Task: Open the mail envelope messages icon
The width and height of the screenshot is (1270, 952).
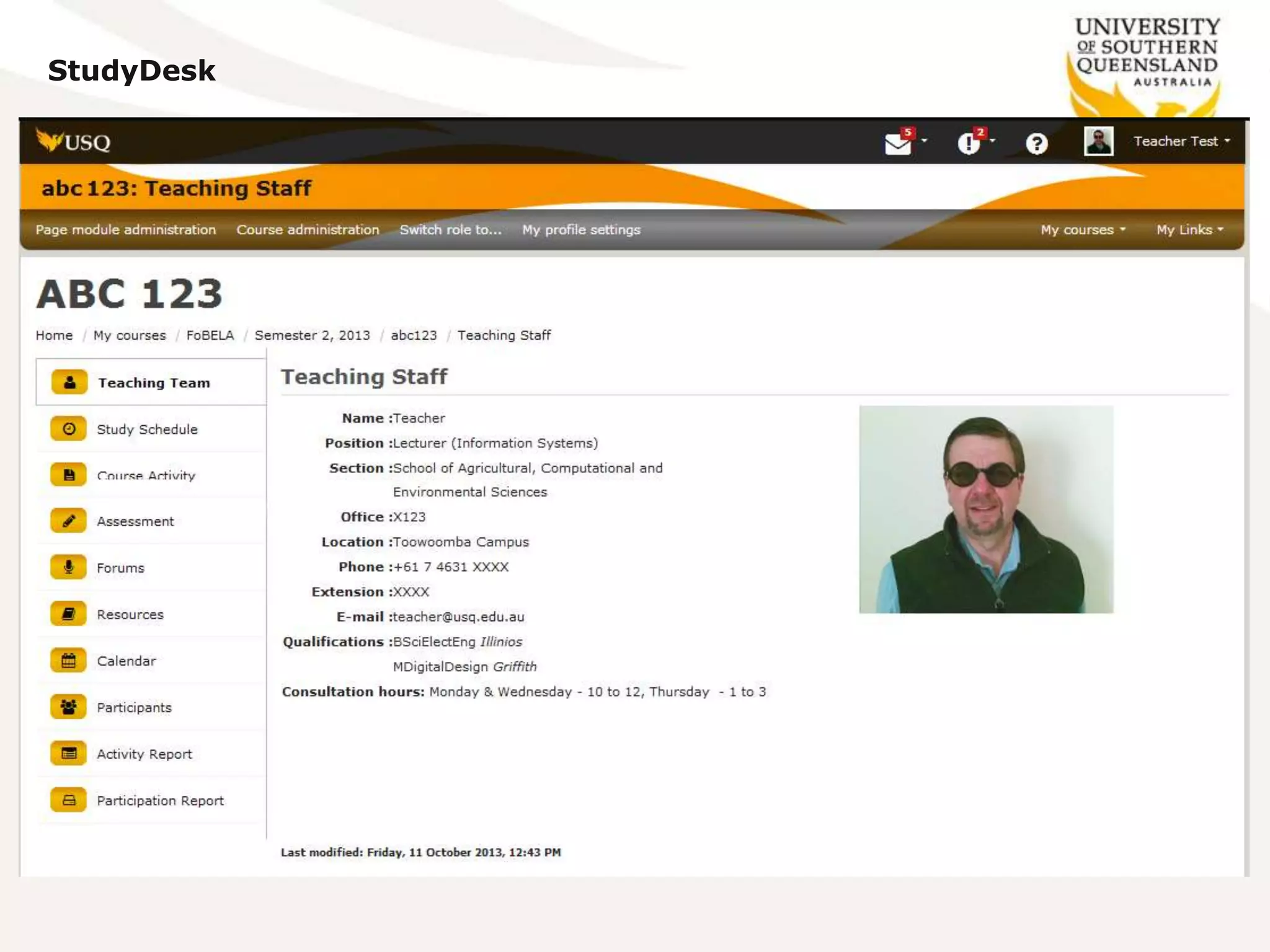Action: click(897, 144)
